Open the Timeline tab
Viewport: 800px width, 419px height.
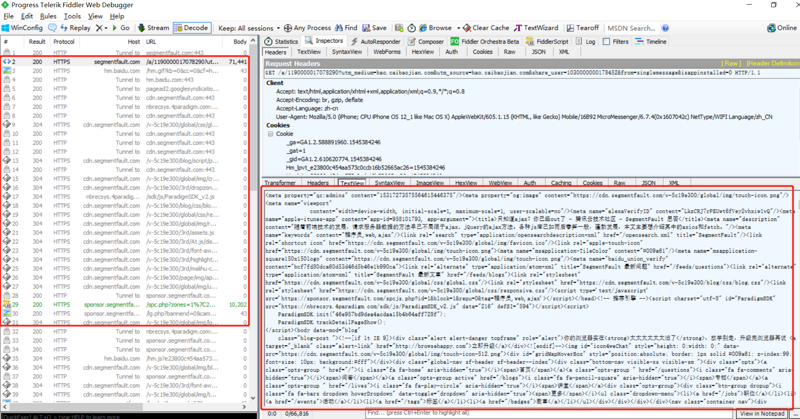(651, 41)
